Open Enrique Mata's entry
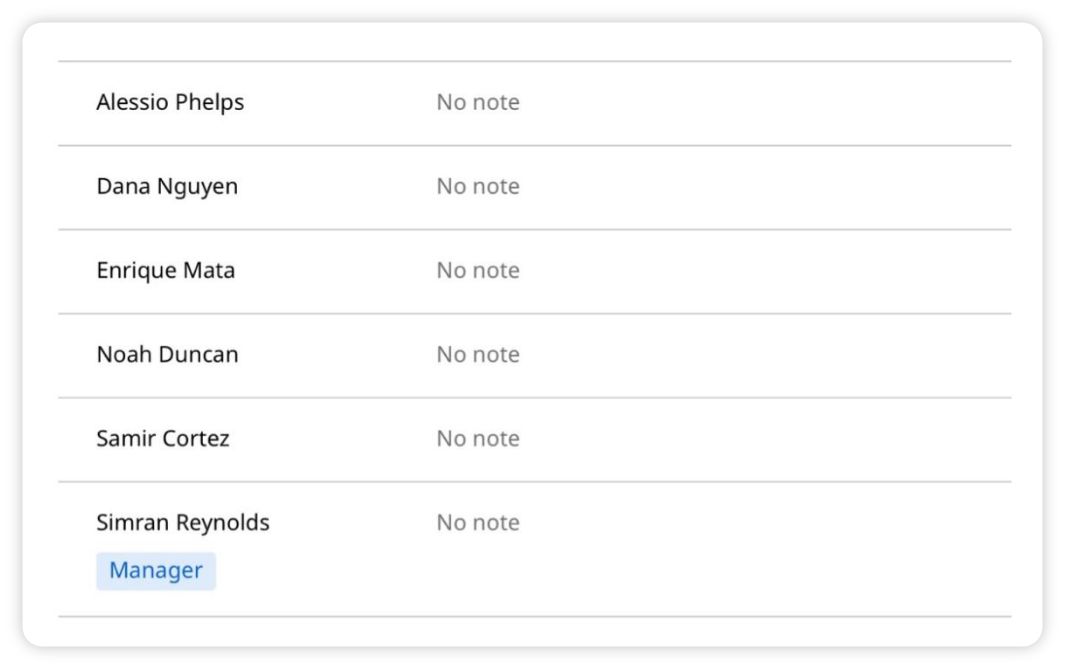The height and width of the screenshot is (669, 1065). coord(166,270)
